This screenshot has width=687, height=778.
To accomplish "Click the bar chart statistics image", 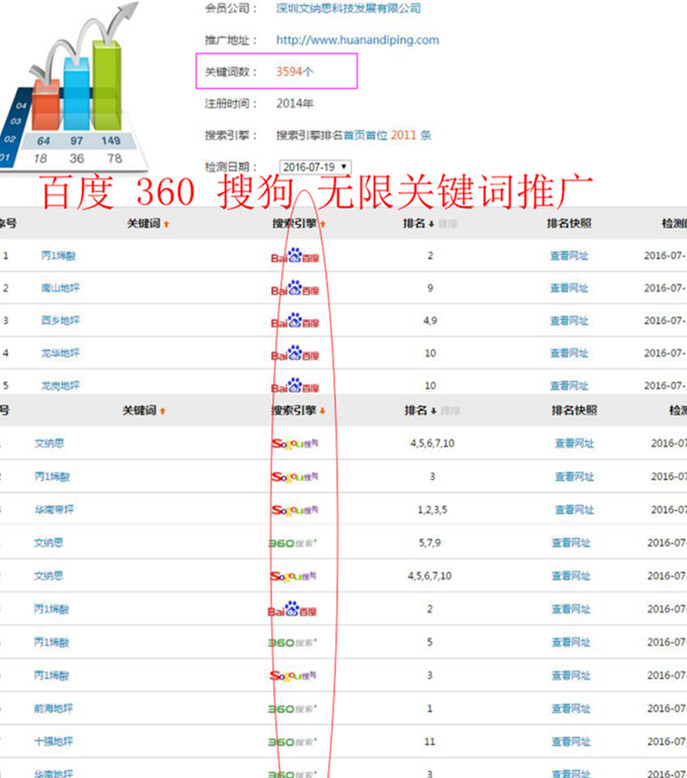I will [73, 86].
